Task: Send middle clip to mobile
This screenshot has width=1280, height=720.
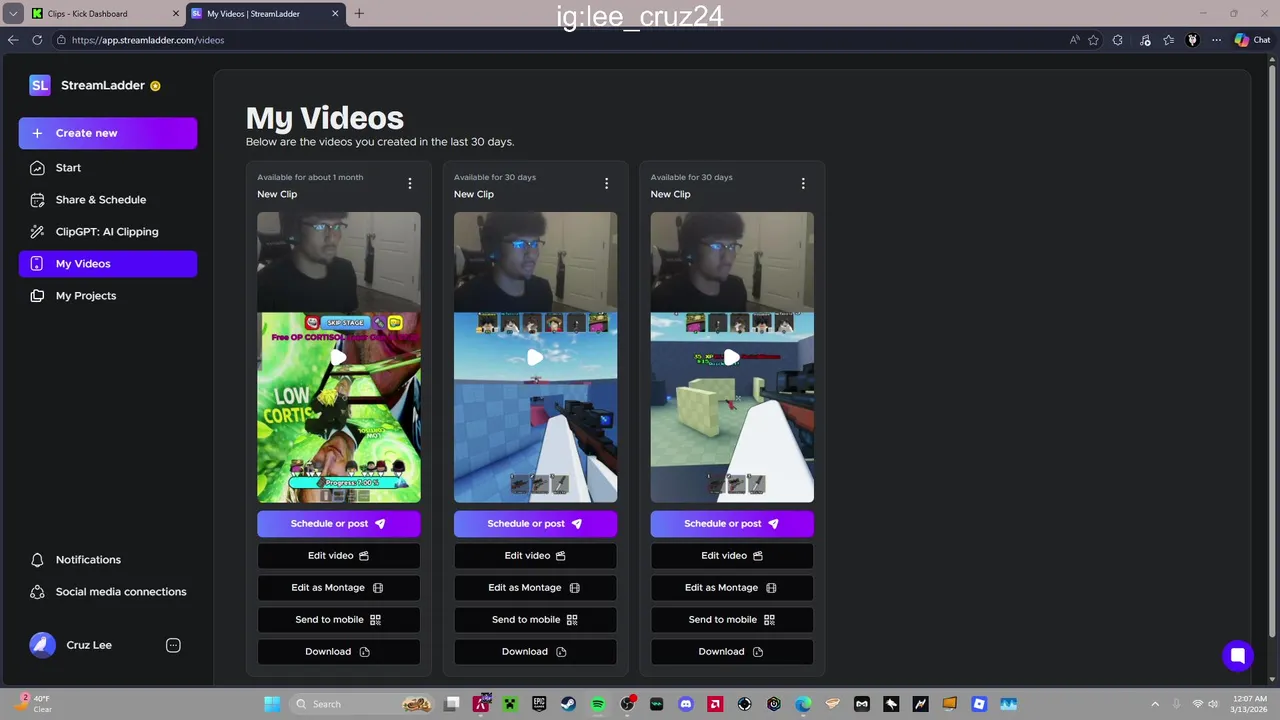Action: [535, 620]
